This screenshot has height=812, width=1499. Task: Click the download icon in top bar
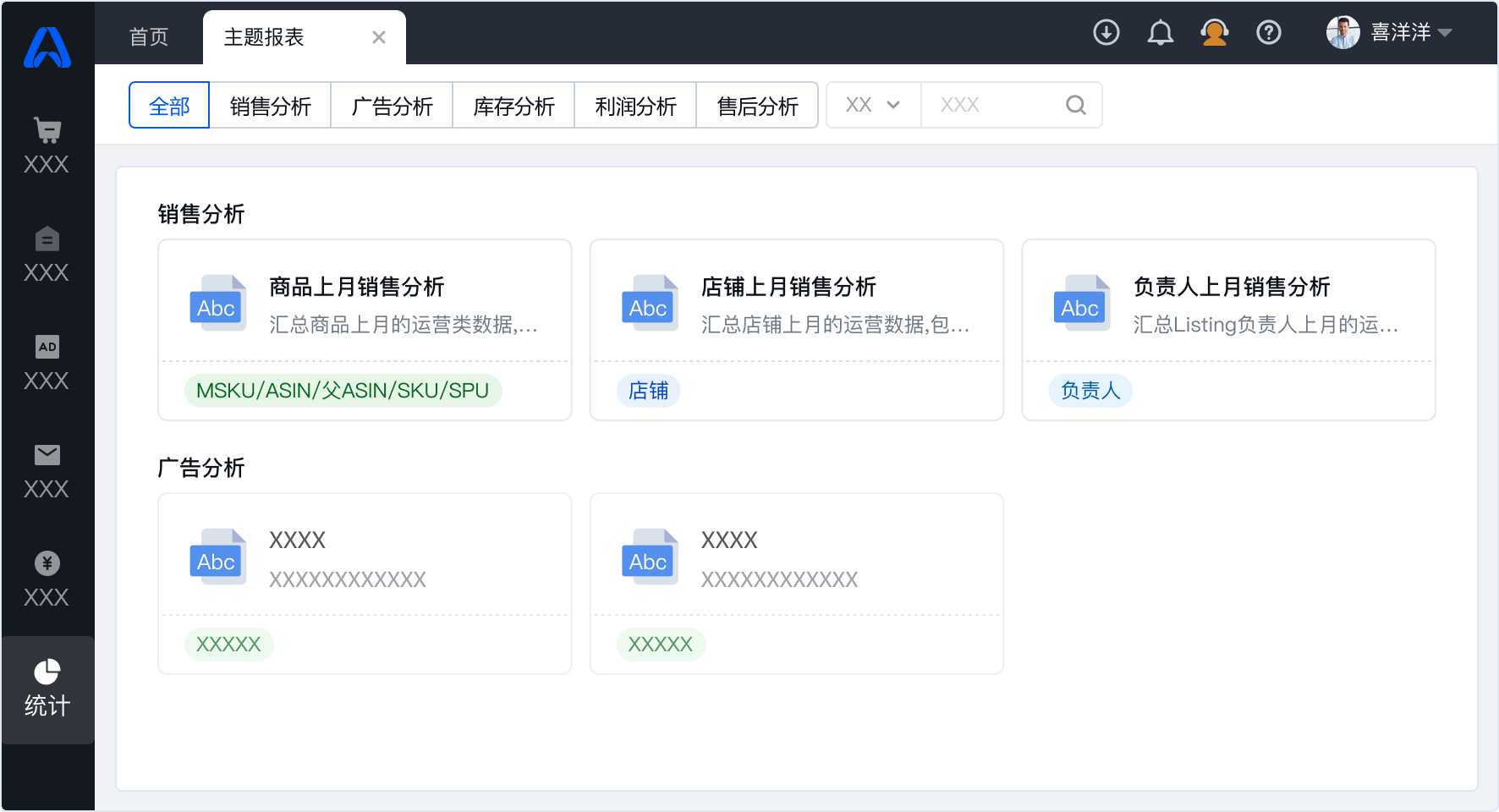click(1106, 33)
